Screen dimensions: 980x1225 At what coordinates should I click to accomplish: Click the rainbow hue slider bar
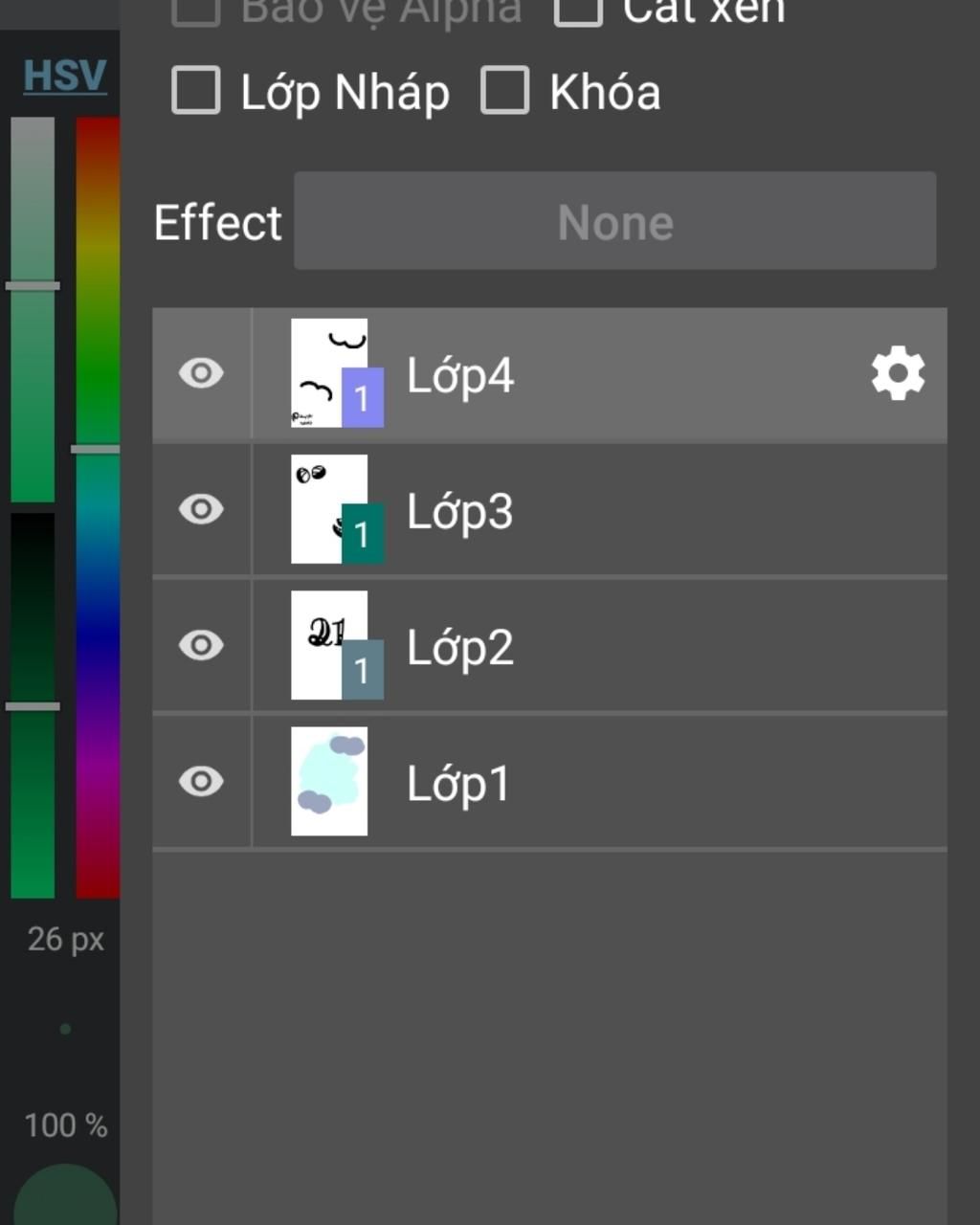[98, 507]
